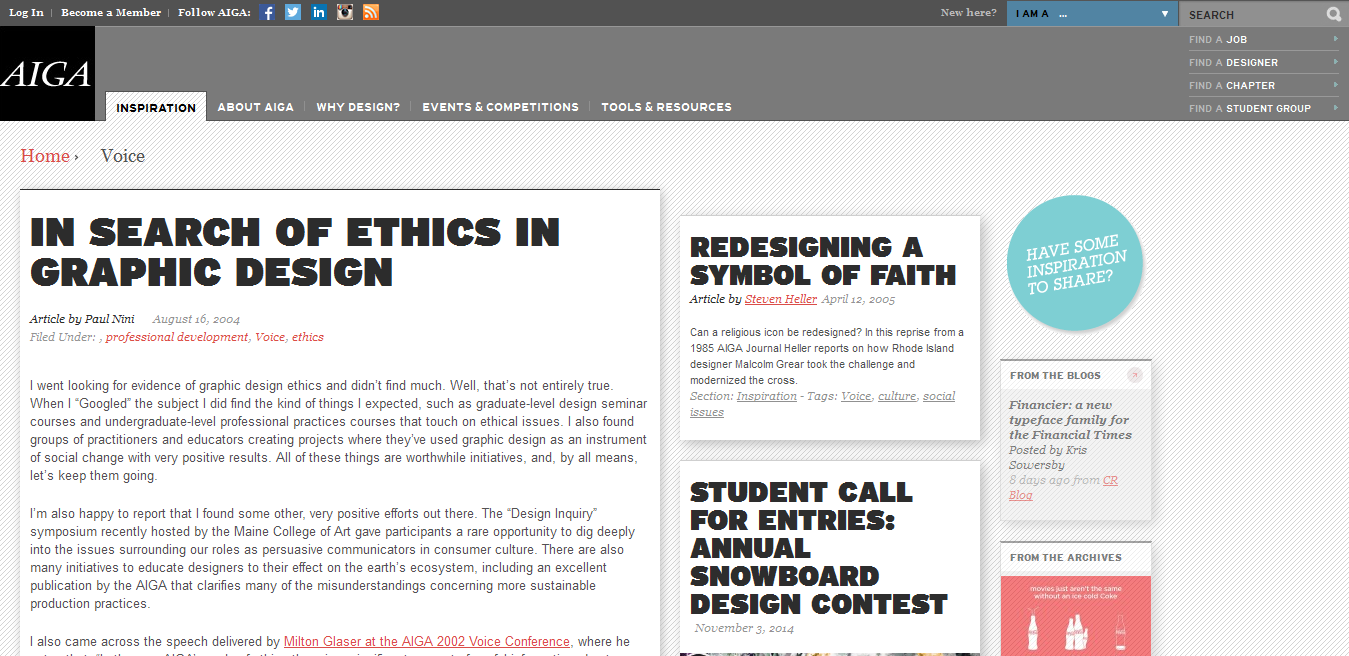
Task: Open Voice tag in Redesigning card
Action: (x=856, y=396)
